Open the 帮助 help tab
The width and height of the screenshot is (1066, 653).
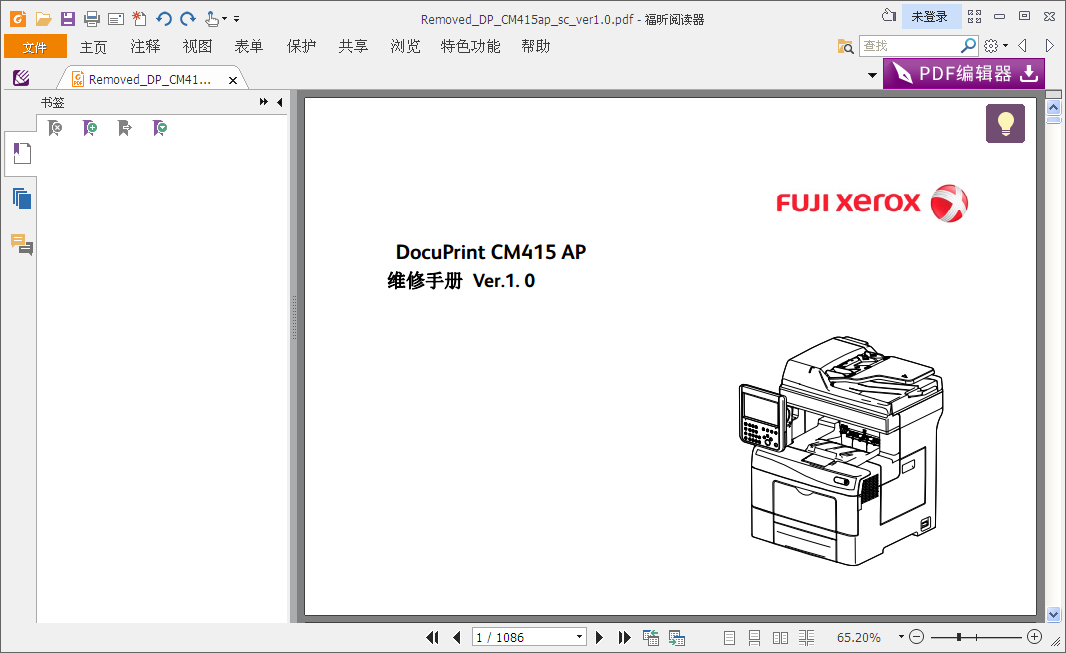(536, 47)
